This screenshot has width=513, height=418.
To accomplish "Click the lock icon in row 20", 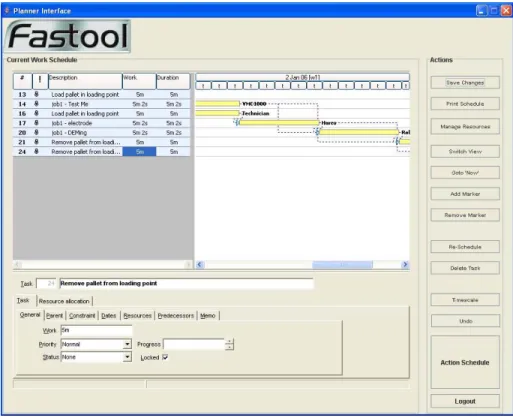I will click(37, 132).
